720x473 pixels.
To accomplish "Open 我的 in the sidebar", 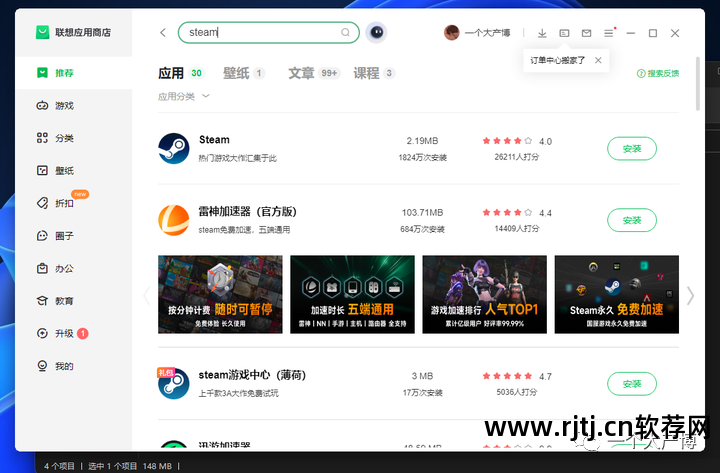I will [73, 366].
